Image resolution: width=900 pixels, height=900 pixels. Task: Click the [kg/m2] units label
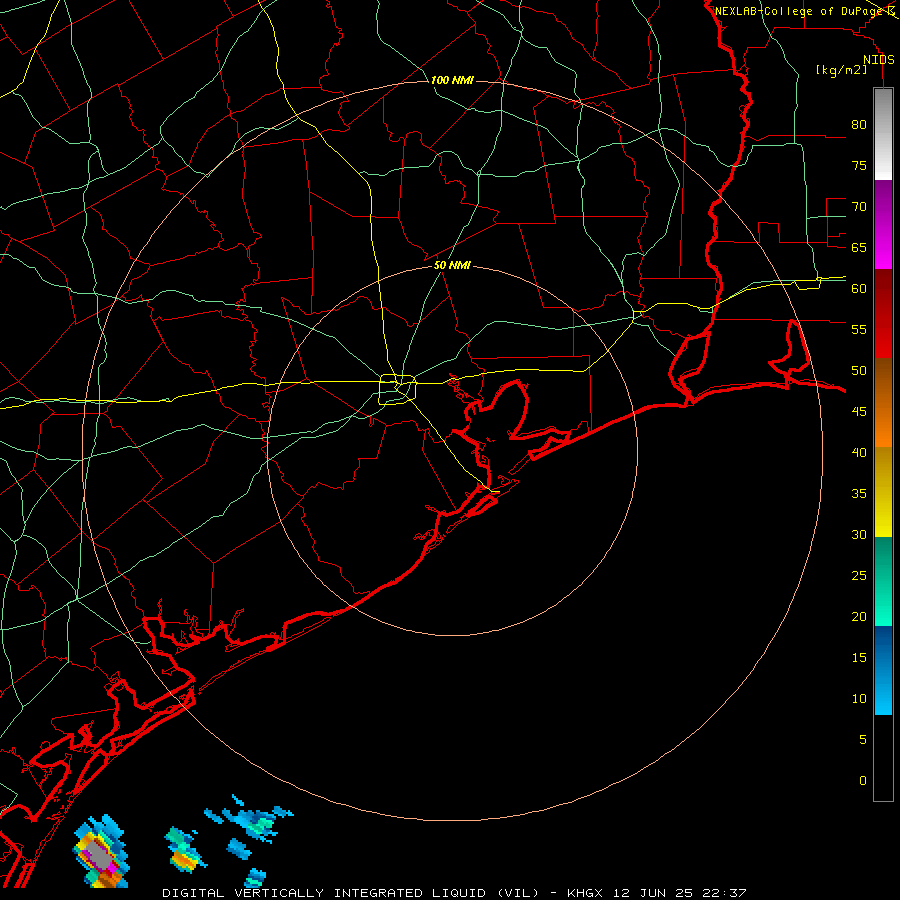coord(841,70)
